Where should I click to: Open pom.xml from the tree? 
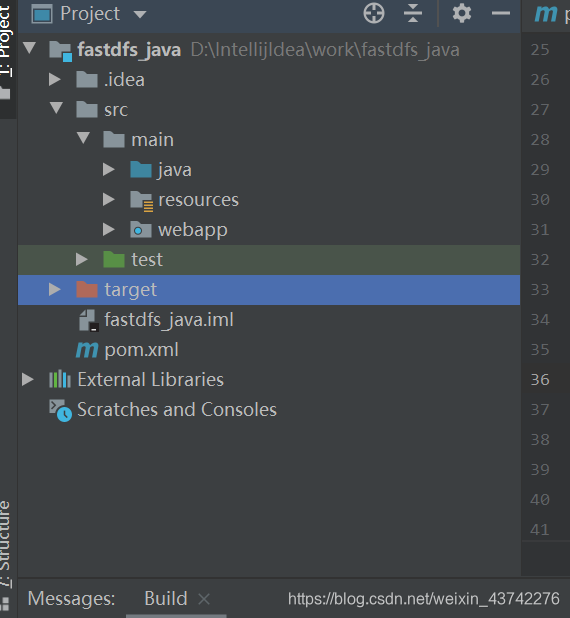[x=142, y=350]
